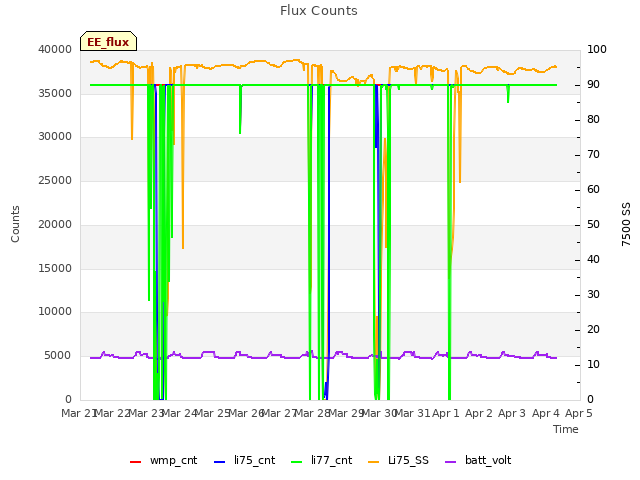Click the 60 right axis tick label

point(593,190)
